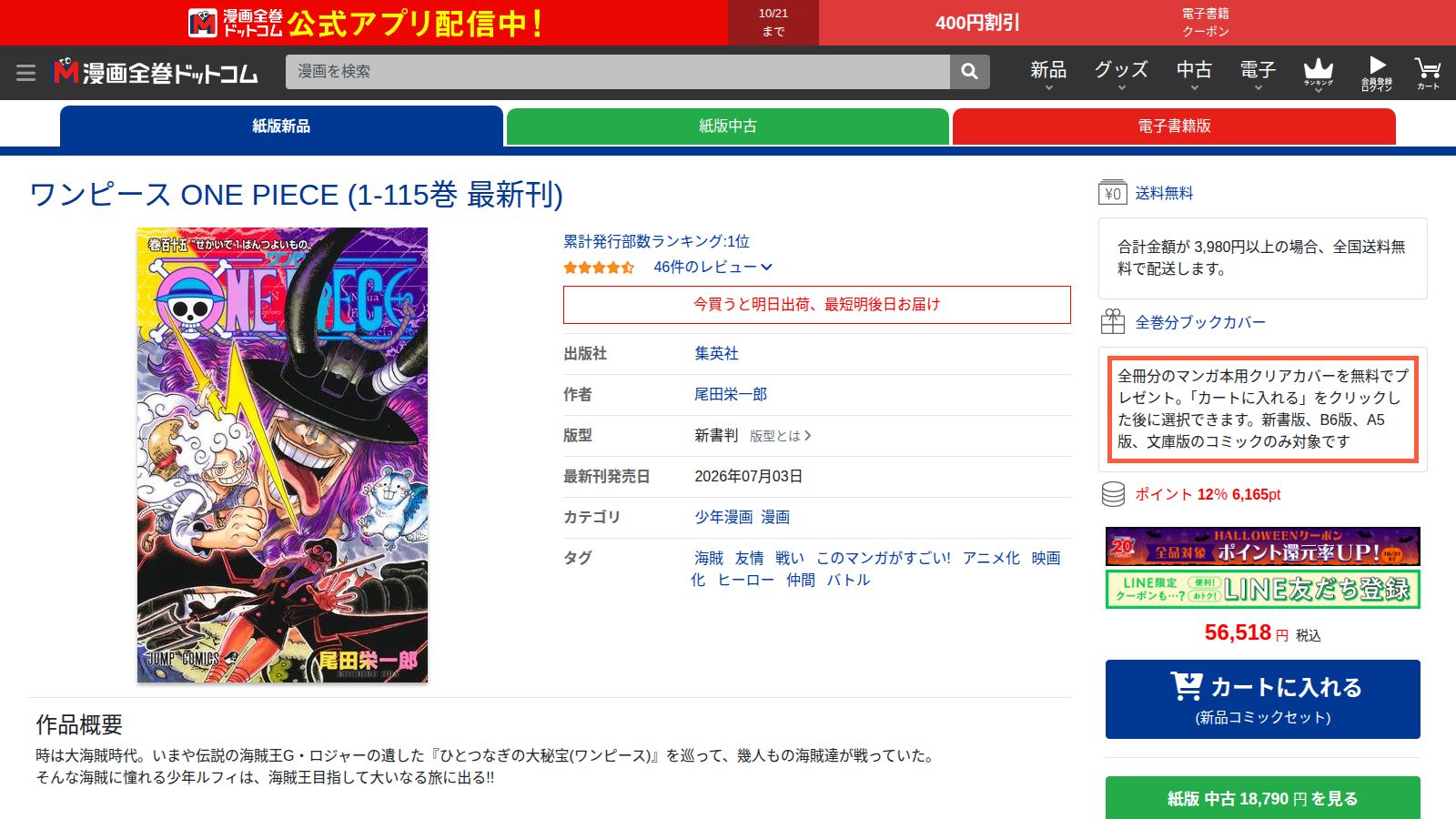Open the 尾田栄一郎 author link
The image size is (1456, 819).
(731, 394)
